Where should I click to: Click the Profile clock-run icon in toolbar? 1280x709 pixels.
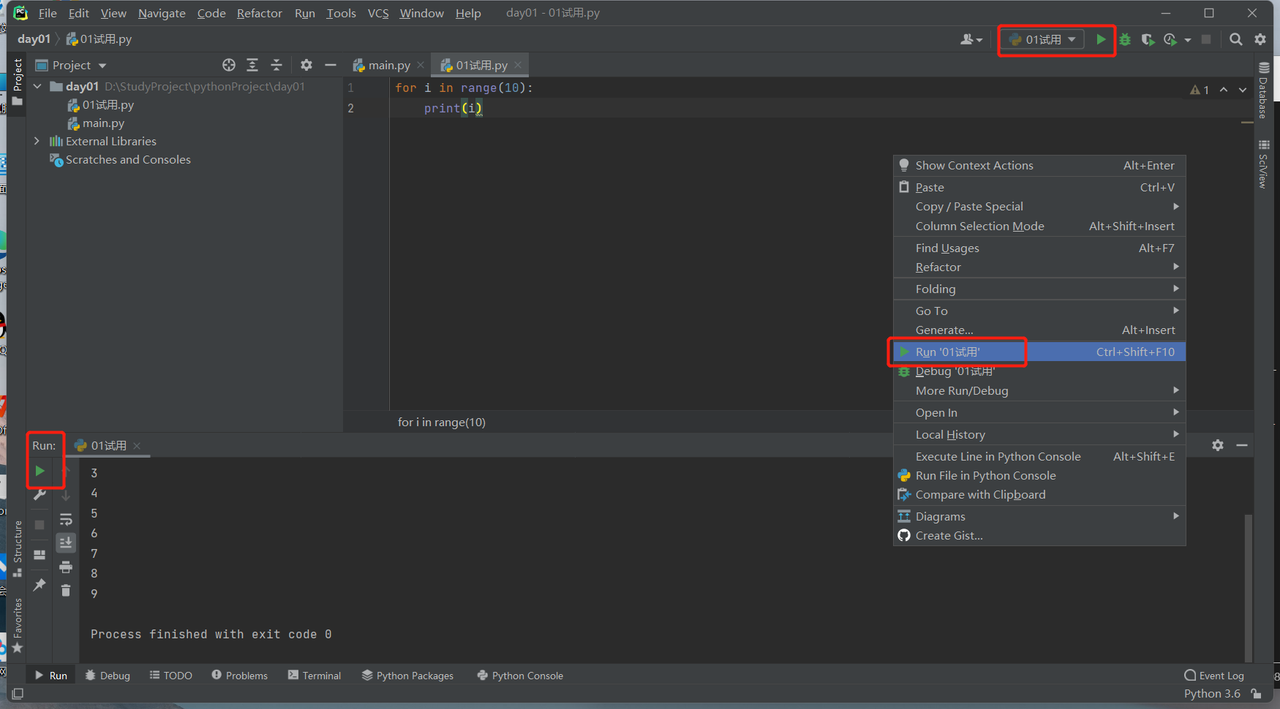click(1170, 39)
